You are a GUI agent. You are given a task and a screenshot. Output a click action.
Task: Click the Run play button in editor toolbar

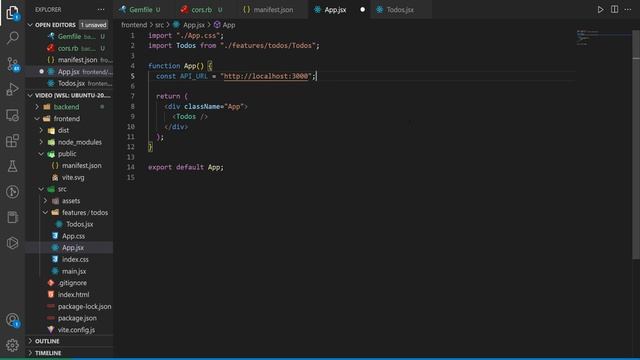pos(600,9)
